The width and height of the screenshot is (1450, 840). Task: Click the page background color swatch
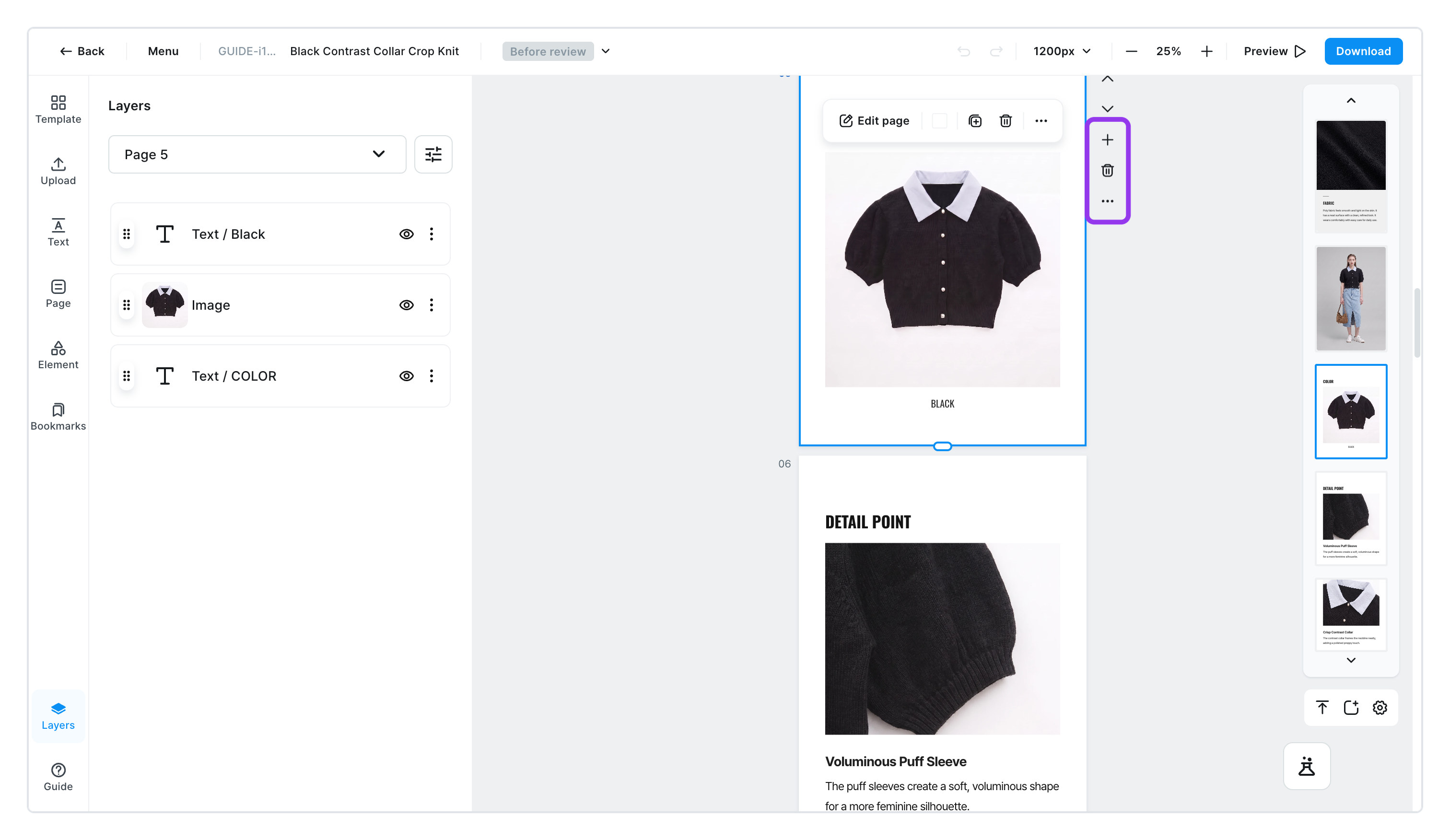[x=939, y=121]
